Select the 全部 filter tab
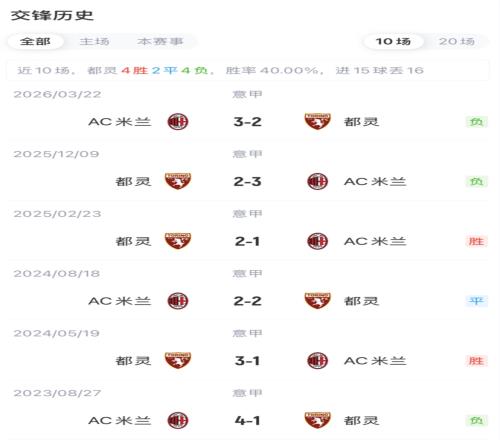The height and width of the screenshot is (440, 500). click(x=35, y=42)
